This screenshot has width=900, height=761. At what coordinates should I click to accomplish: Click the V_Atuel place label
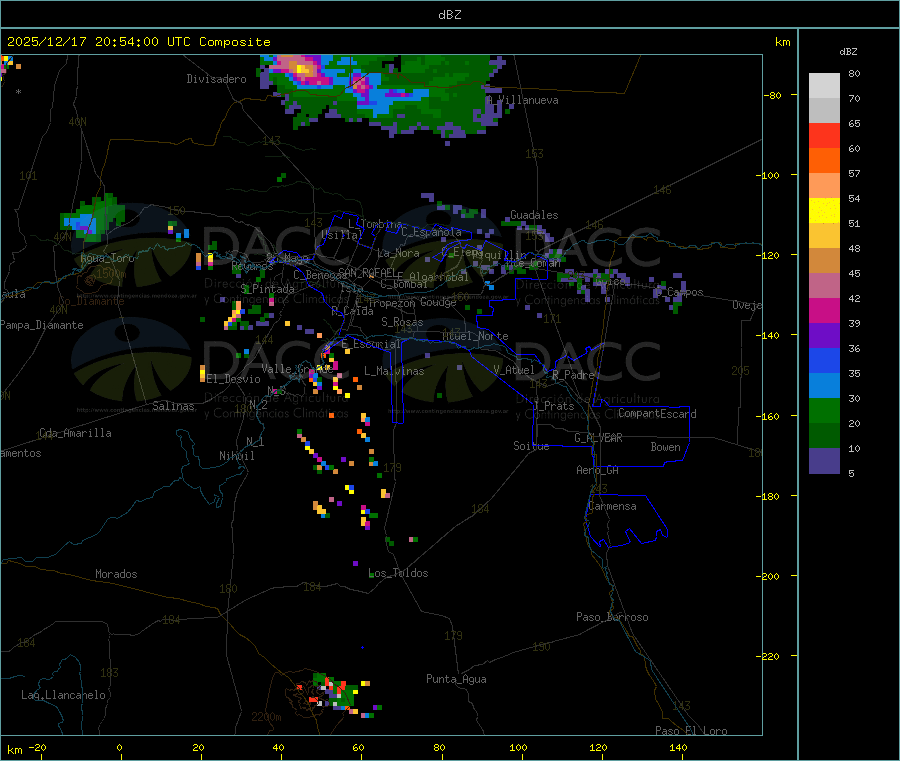tap(514, 370)
